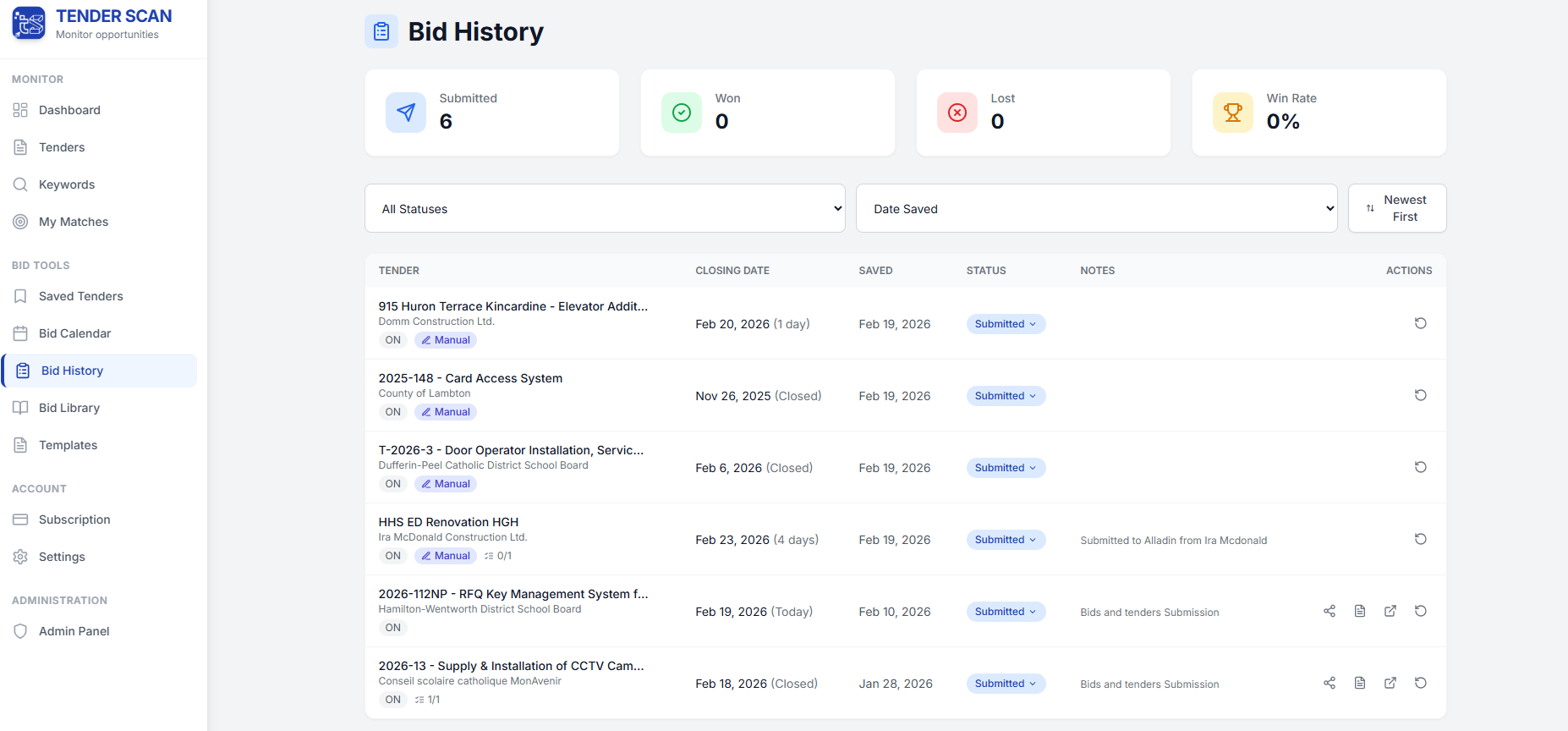
Task: Change status for Door Operator Installation bid
Action: coord(1006,468)
